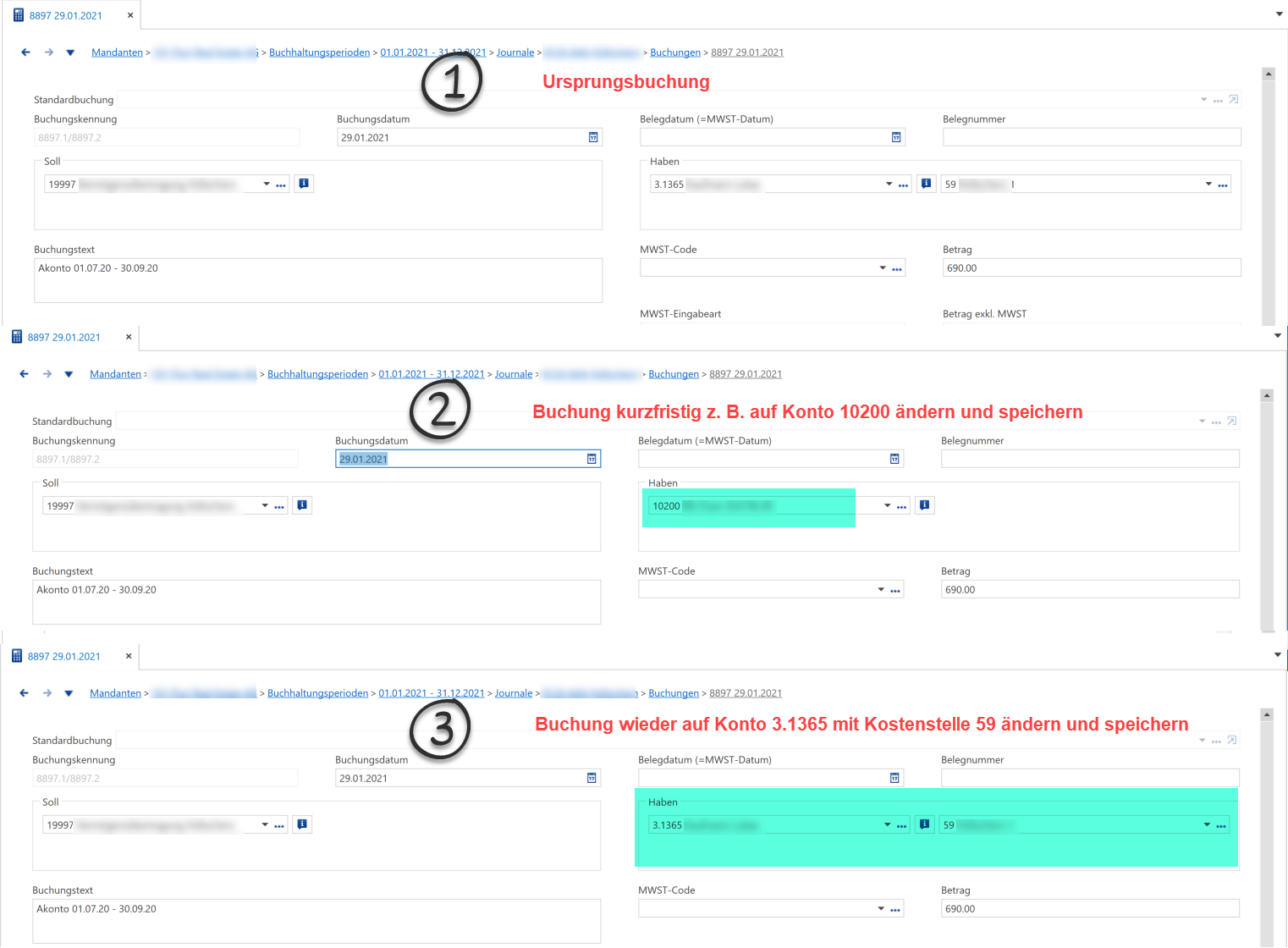Select tab 8897 29.01.2021 in step 1 screenshot
The image size is (1288, 948).
(x=66, y=15)
